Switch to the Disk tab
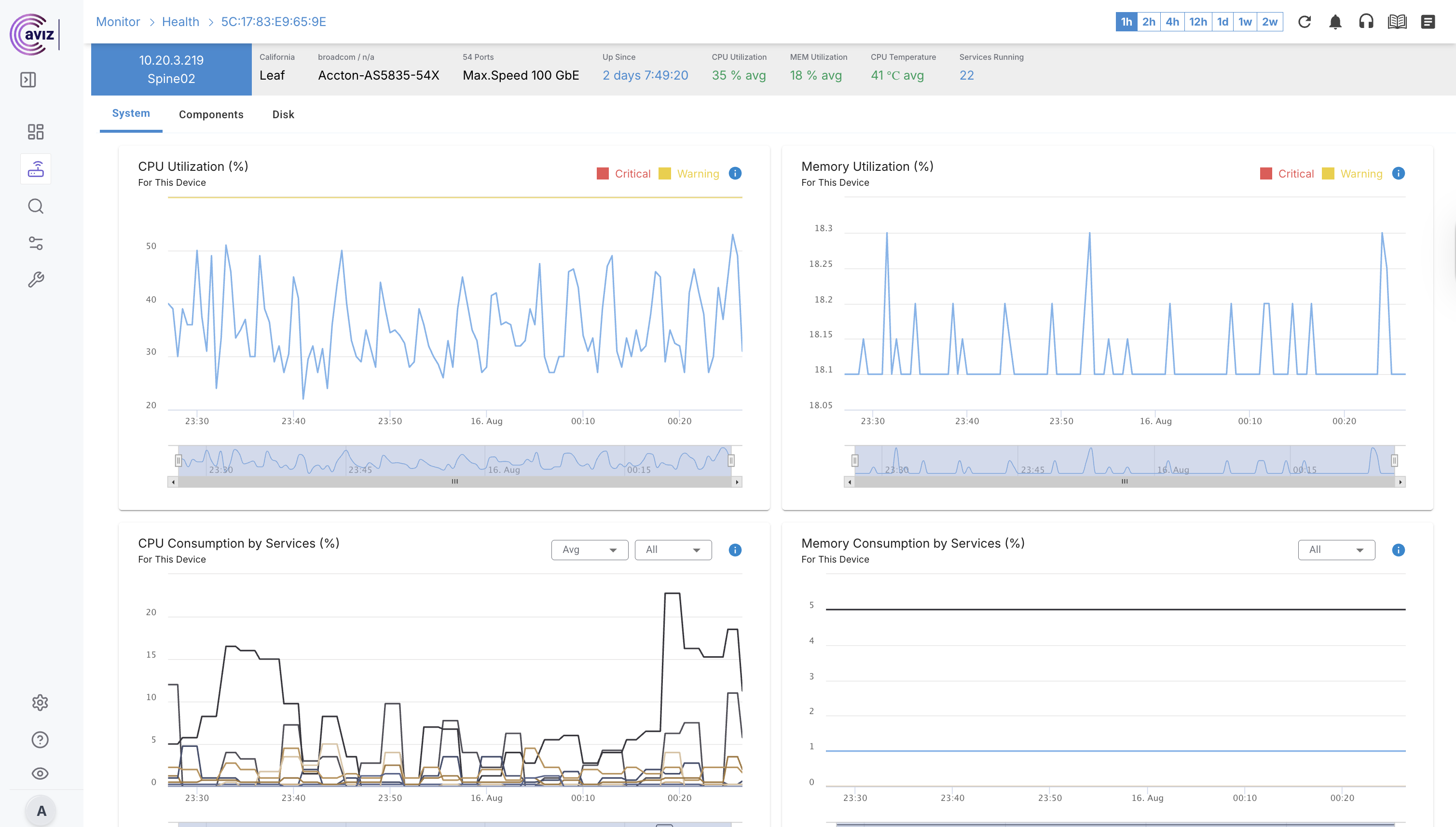Screen dimensions: 1456x827 point(283,115)
